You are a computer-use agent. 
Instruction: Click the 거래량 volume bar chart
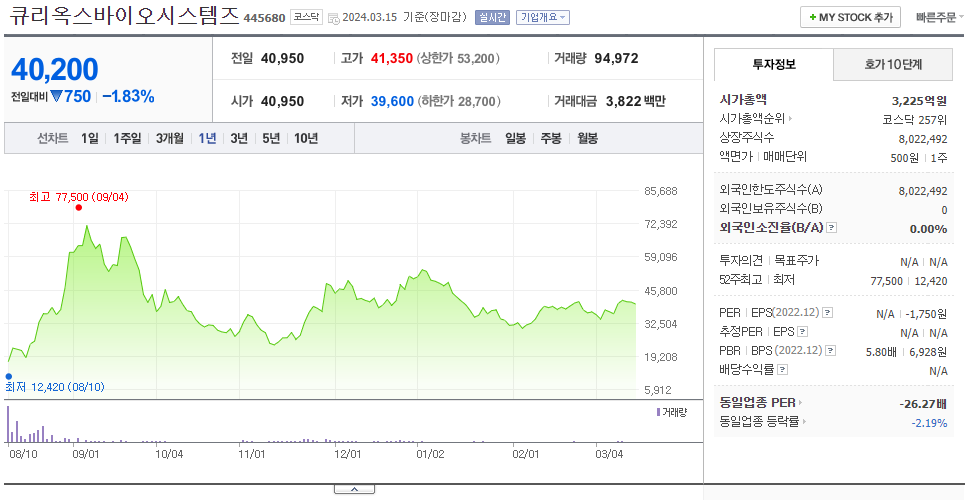322,423
